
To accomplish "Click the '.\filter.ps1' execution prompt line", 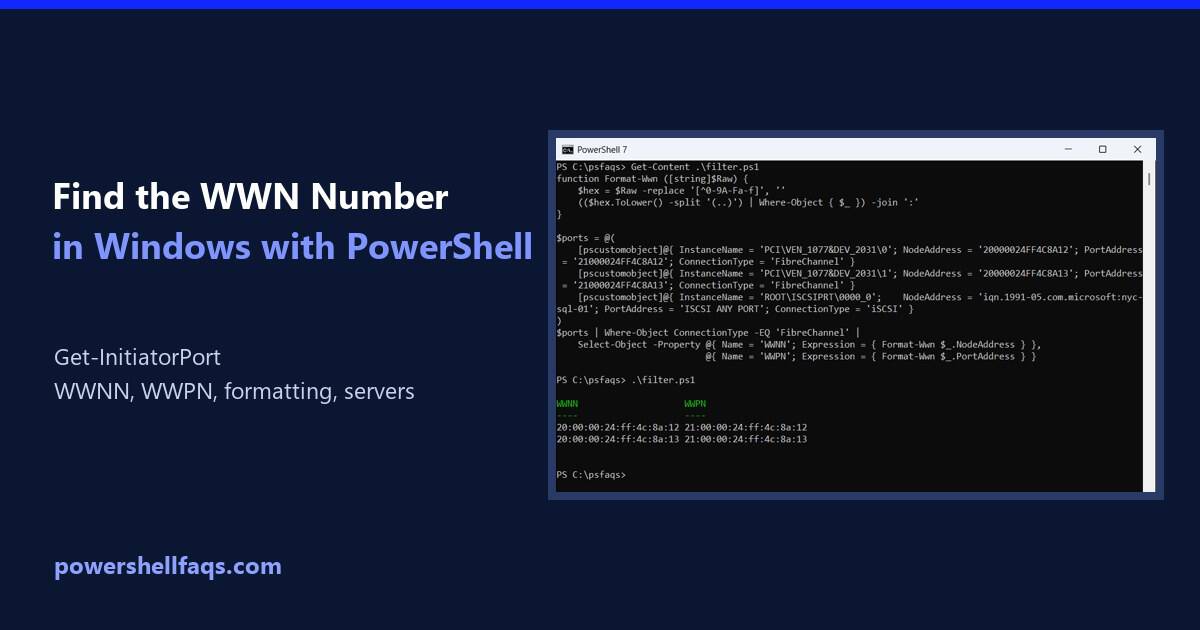I will click(x=626, y=380).
